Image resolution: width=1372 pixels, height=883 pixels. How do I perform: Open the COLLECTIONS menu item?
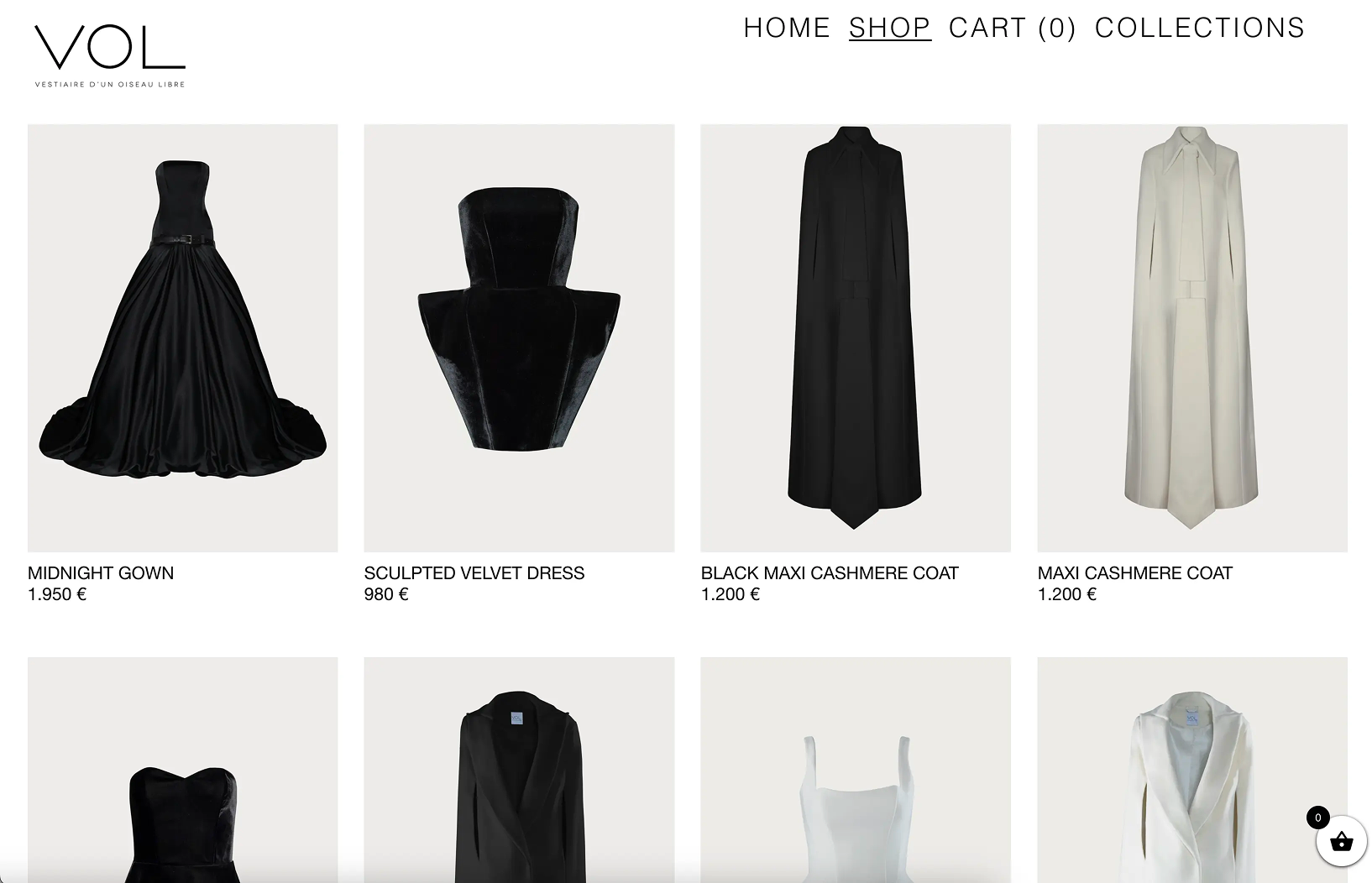point(1199,28)
